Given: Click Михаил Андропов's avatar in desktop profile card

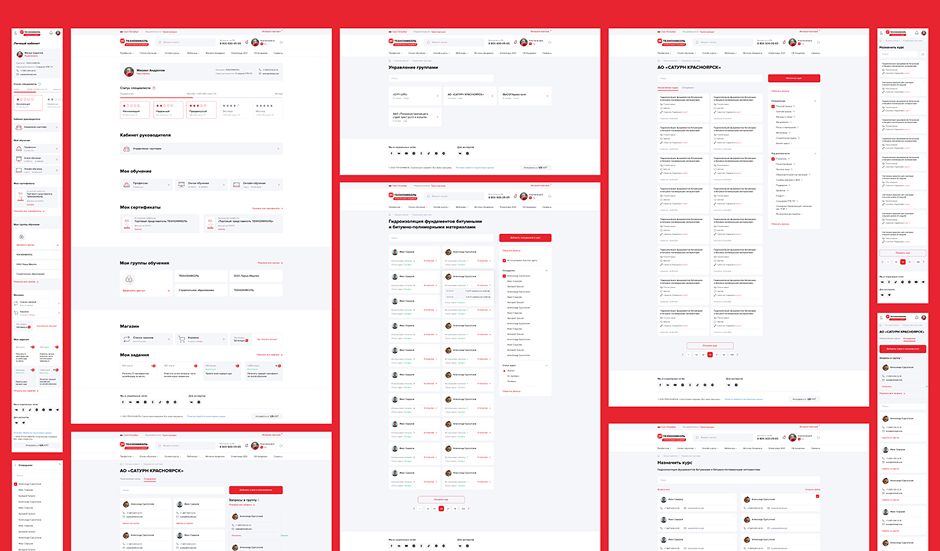Looking at the screenshot, I should (x=129, y=72).
